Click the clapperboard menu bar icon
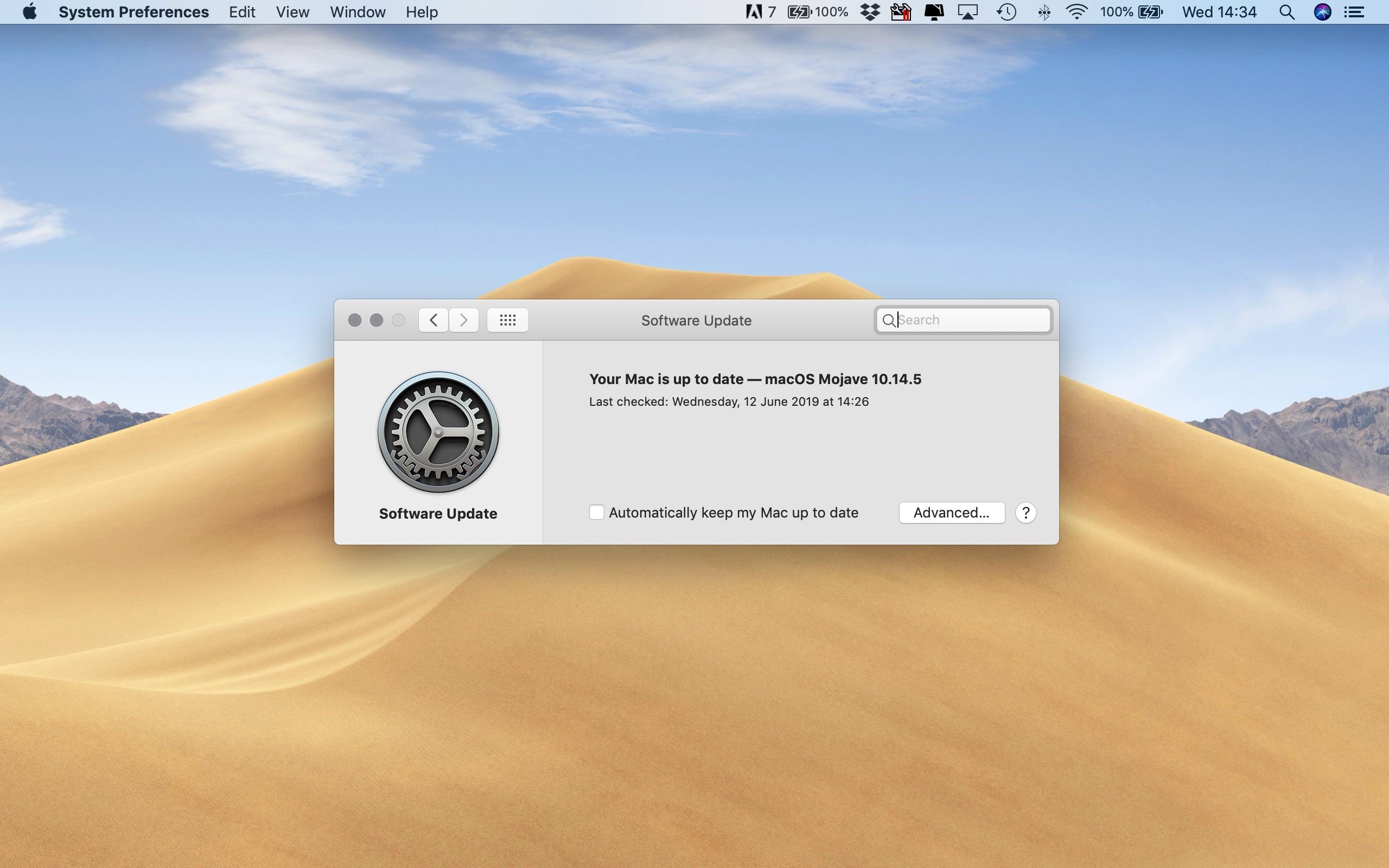Screen dimensions: 1389x868 point(901,12)
